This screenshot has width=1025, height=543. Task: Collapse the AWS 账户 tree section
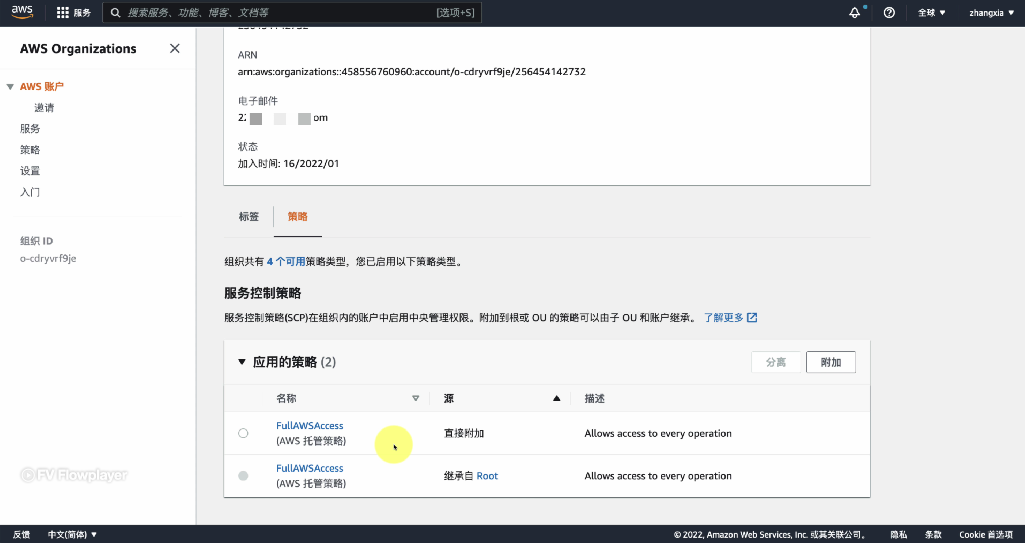[10, 87]
